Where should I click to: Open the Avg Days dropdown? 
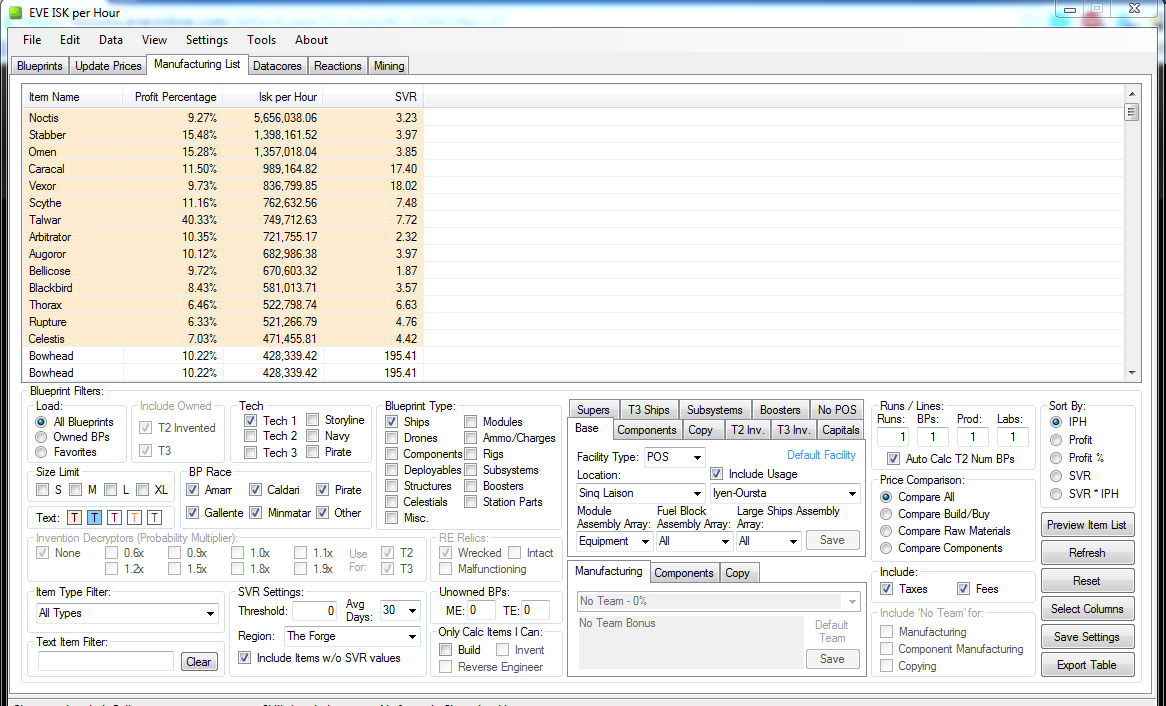[400, 611]
